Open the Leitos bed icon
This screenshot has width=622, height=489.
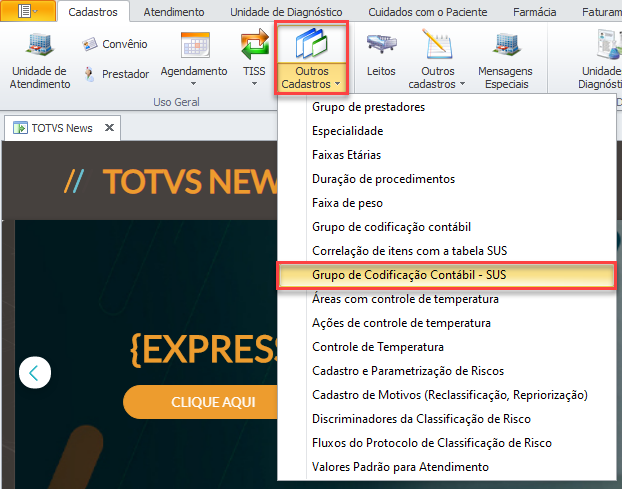click(x=381, y=44)
